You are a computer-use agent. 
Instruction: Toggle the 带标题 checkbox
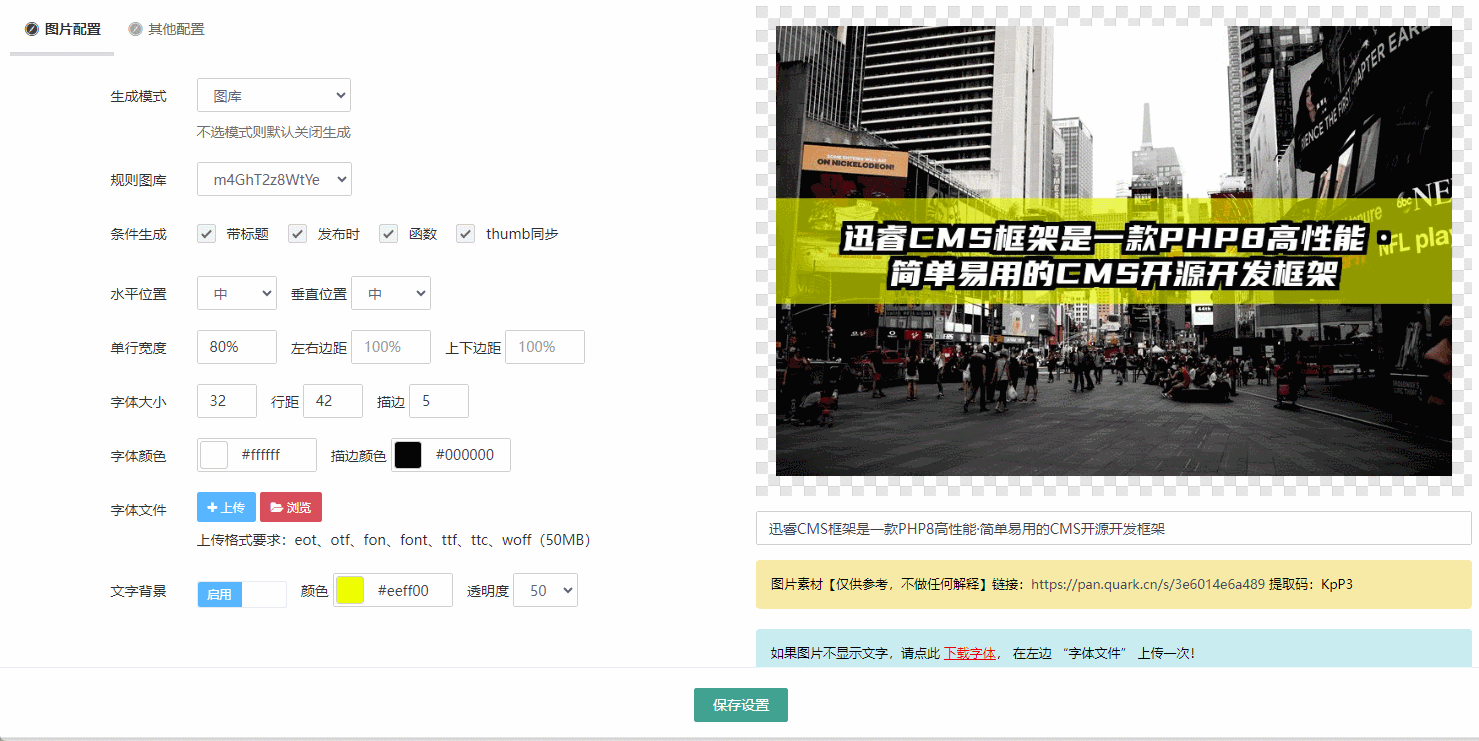[x=207, y=234]
